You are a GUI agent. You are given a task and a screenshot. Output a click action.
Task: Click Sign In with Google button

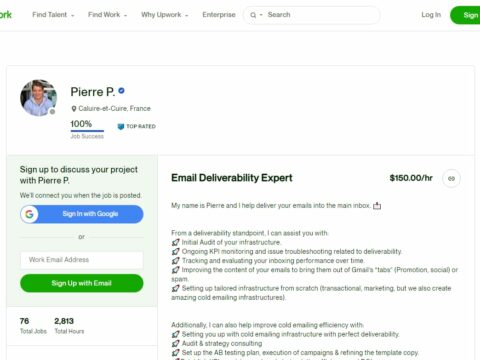[82, 214]
